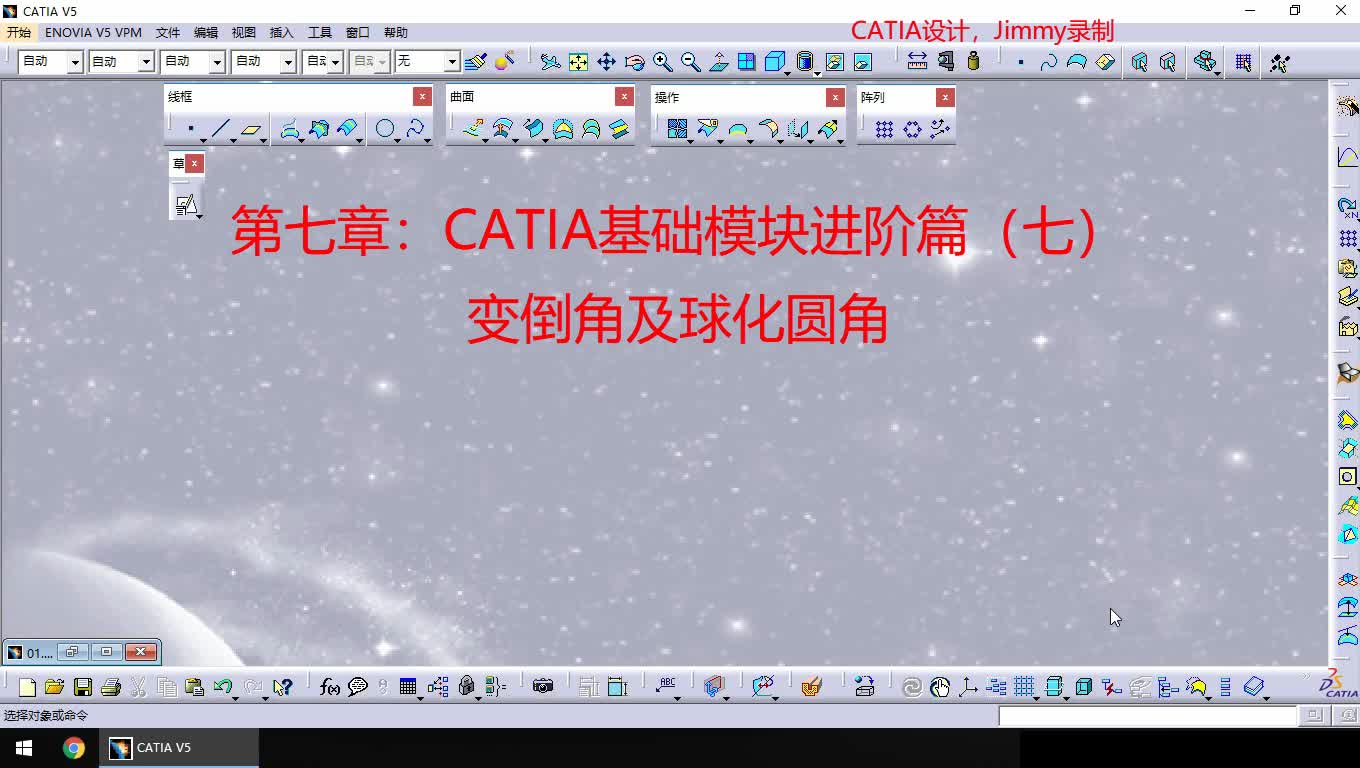1360x768 pixels.
Task: Open the fourth 自动 dropdown
Action: [288, 62]
